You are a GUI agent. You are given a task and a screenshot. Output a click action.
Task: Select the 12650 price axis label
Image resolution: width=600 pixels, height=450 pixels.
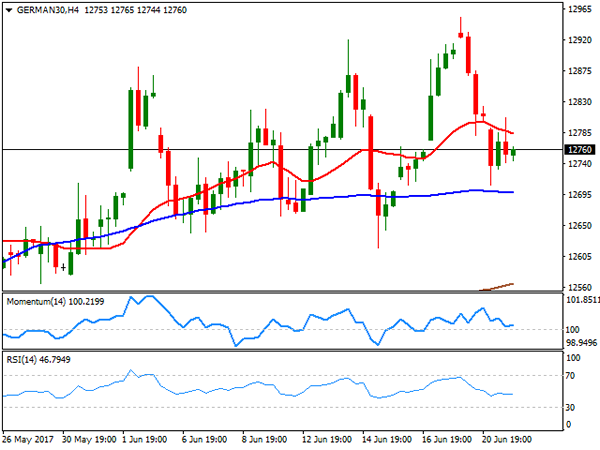[x=580, y=226]
